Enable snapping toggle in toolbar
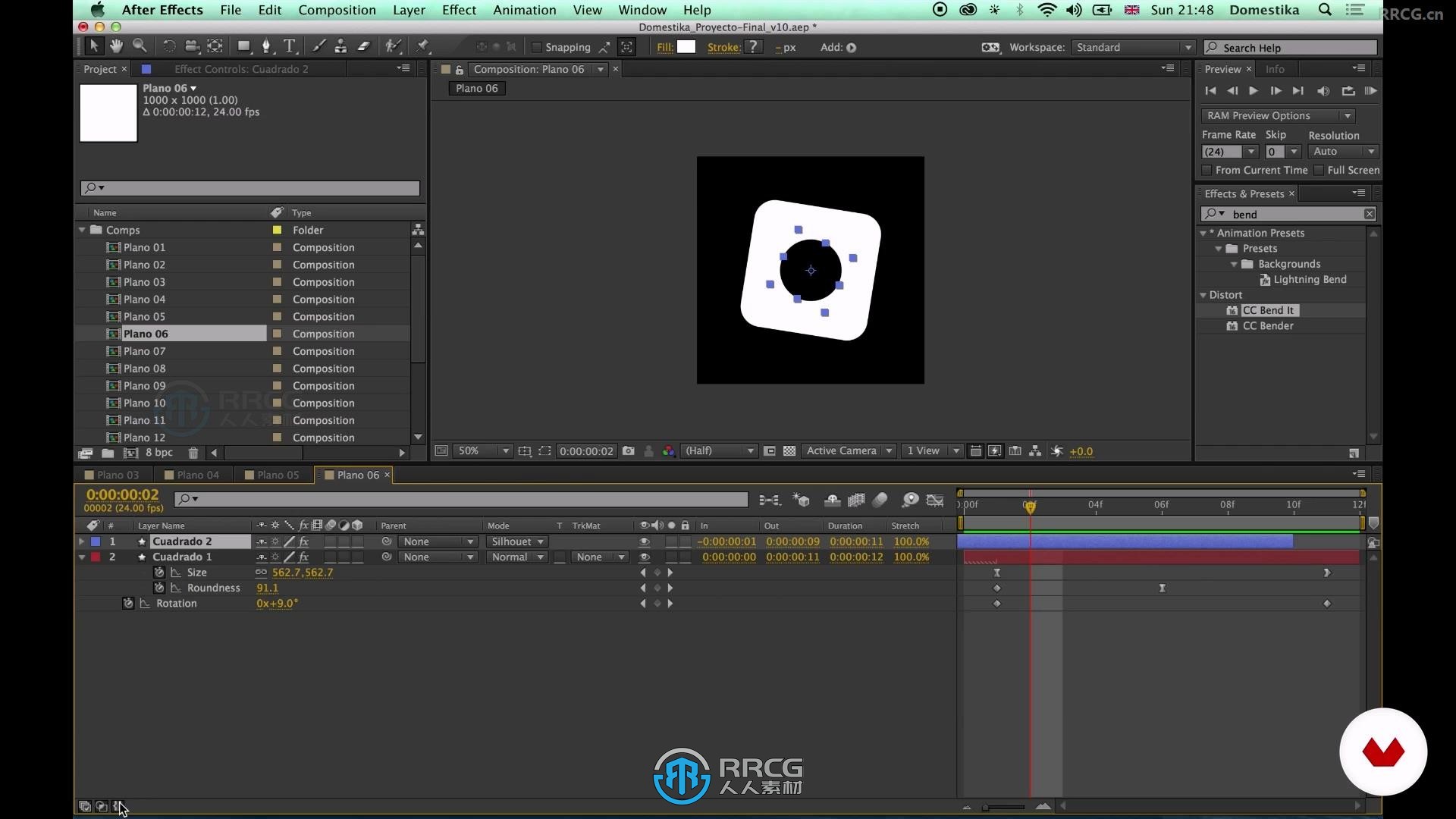The image size is (1456, 819). (534, 47)
